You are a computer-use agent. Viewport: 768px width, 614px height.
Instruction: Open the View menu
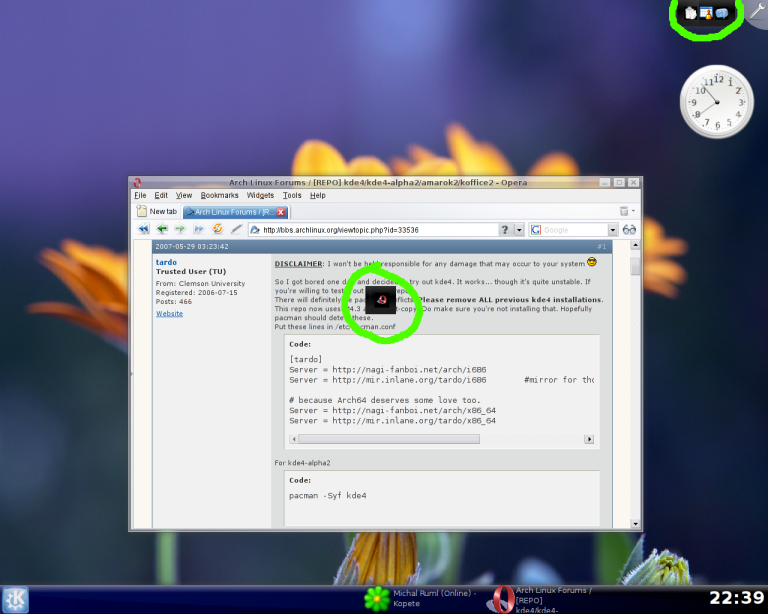184,195
